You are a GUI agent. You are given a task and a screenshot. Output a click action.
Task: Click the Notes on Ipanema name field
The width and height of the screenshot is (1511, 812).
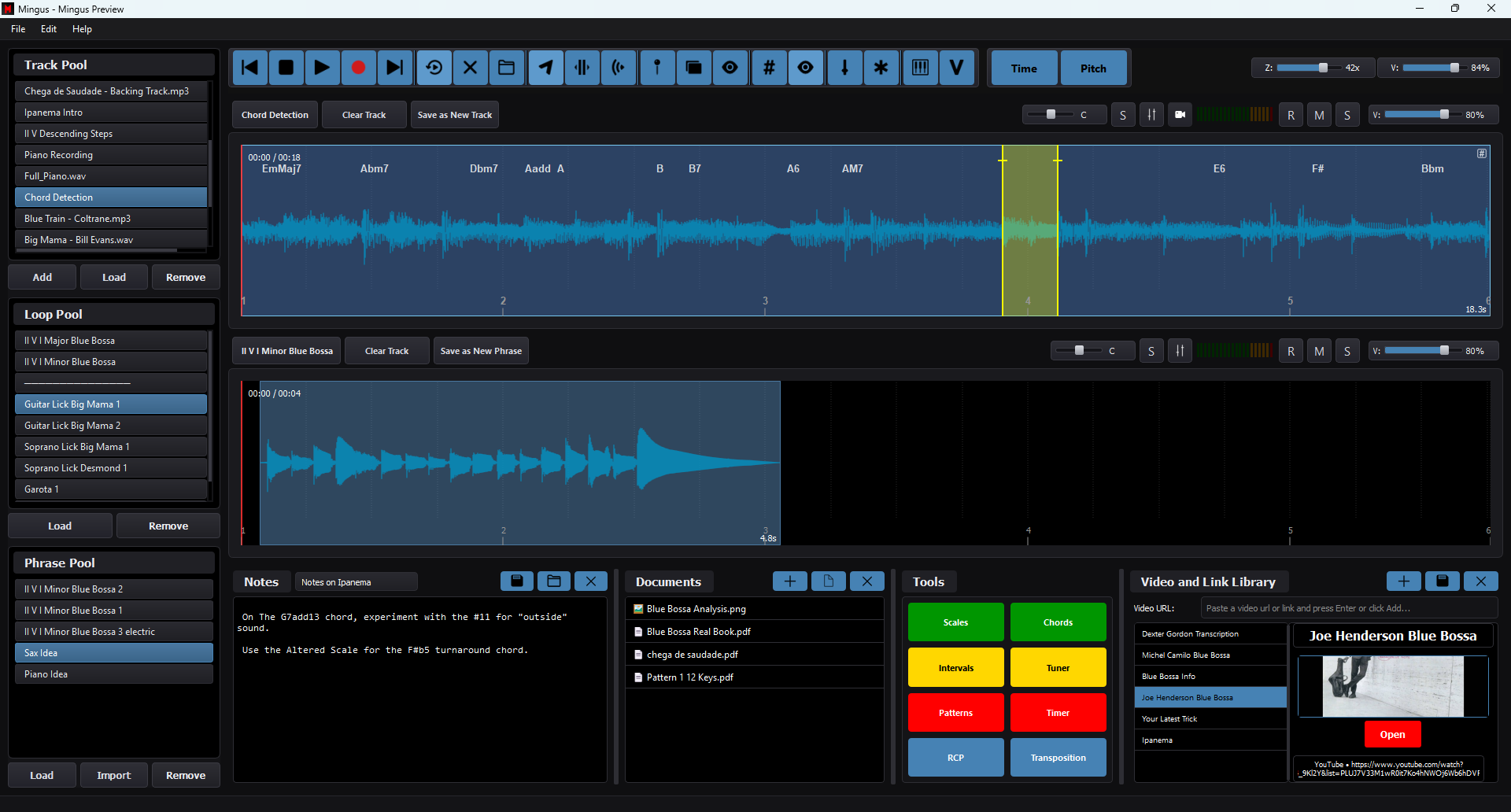click(356, 582)
